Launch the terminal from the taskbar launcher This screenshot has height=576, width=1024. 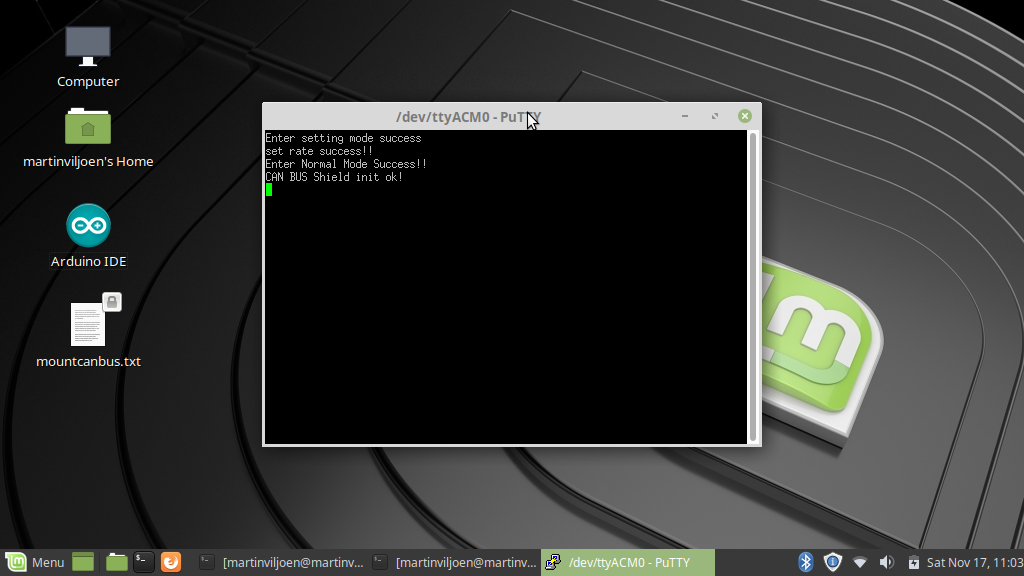[x=143, y=562]
